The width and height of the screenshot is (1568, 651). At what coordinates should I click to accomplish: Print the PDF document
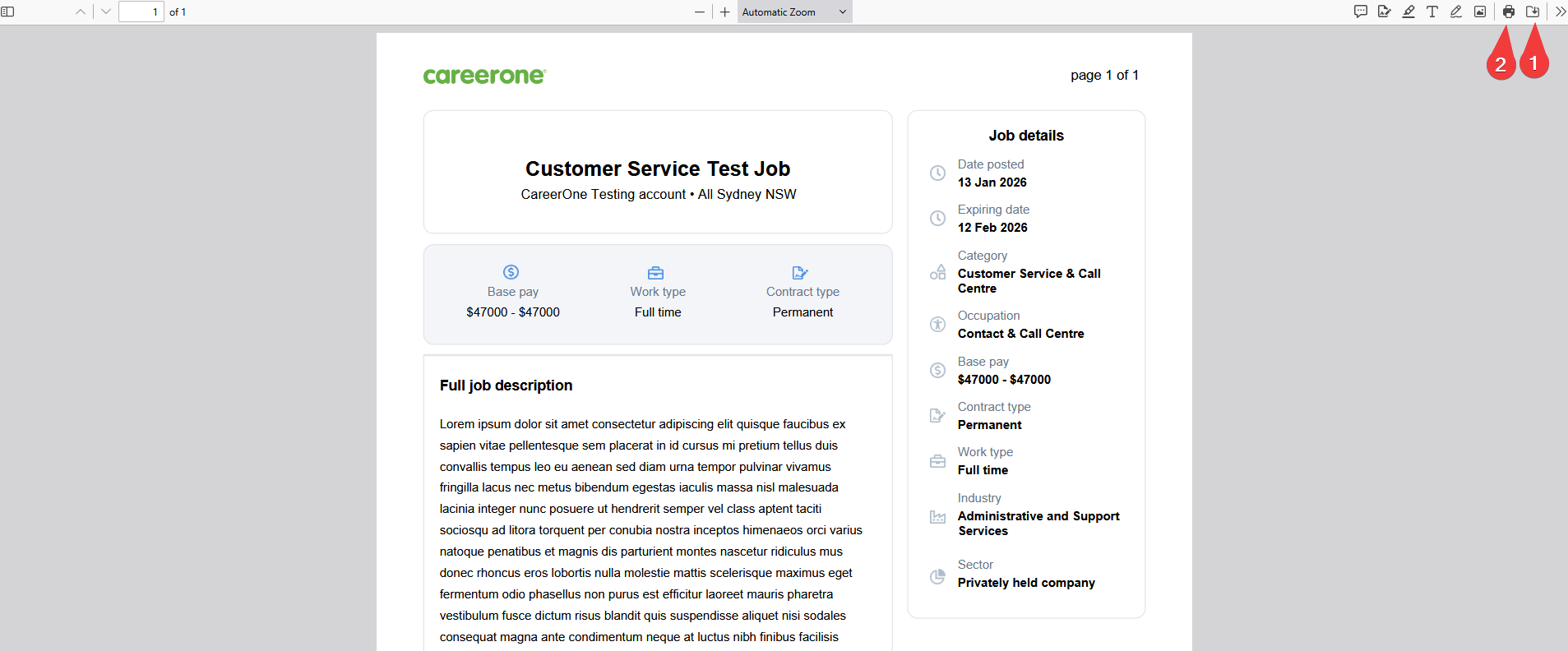coord(1509,12)
